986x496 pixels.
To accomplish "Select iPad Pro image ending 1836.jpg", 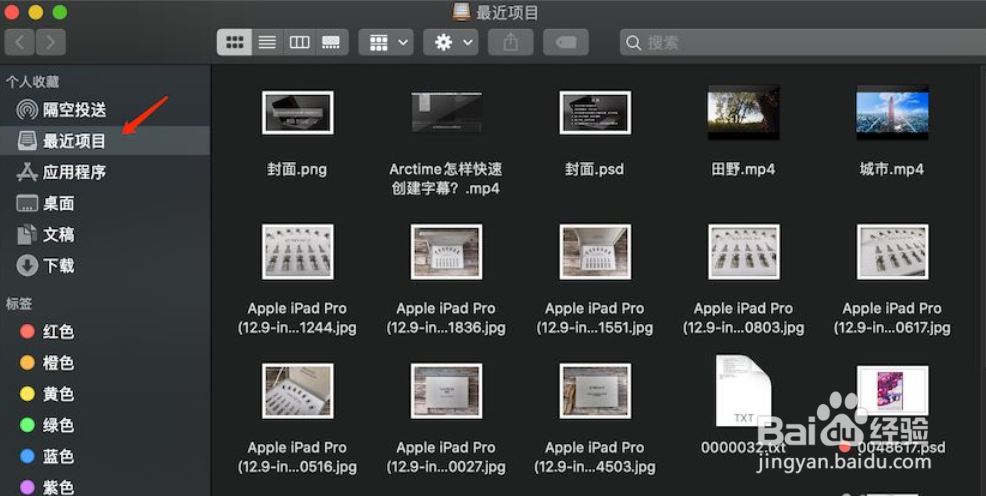I will coord(446,251).
